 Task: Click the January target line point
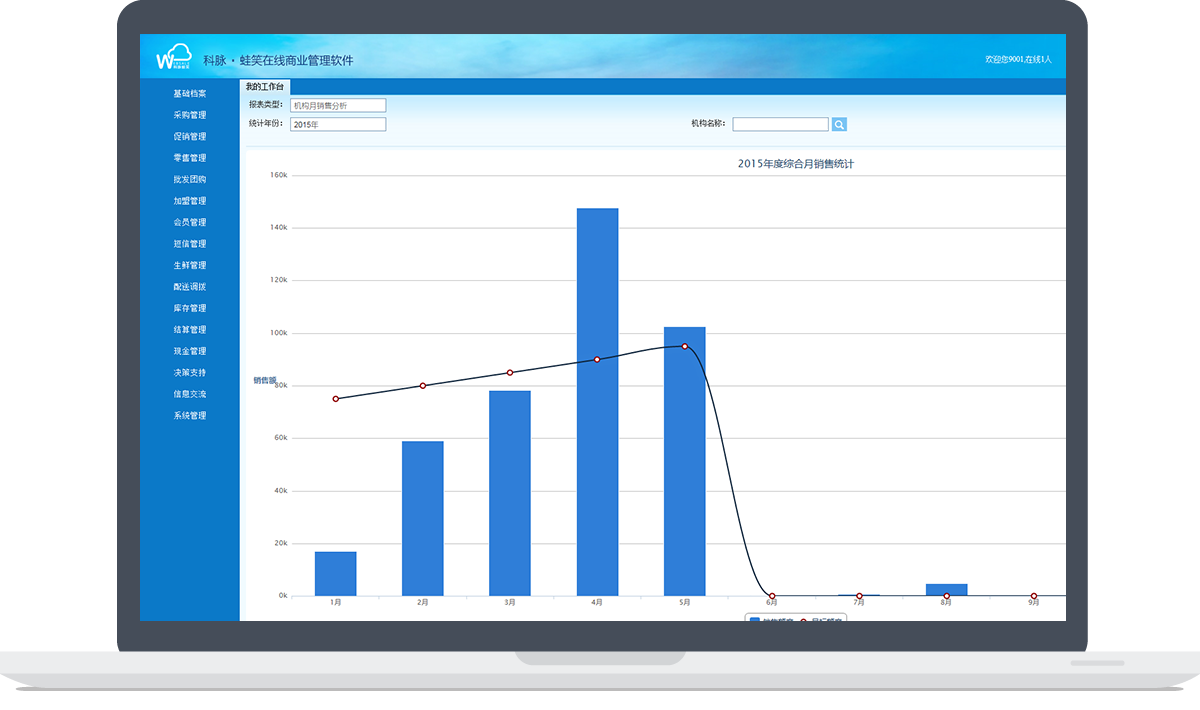(336, 399)
